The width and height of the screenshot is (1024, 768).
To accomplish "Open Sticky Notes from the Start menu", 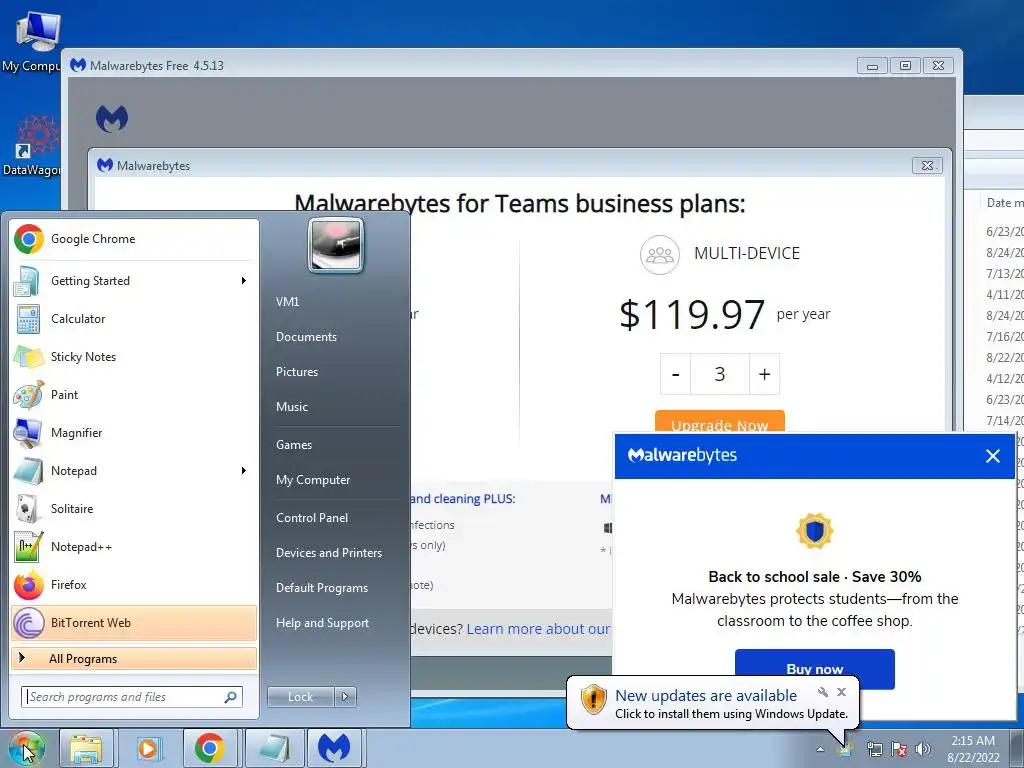I will coord(134,357).
